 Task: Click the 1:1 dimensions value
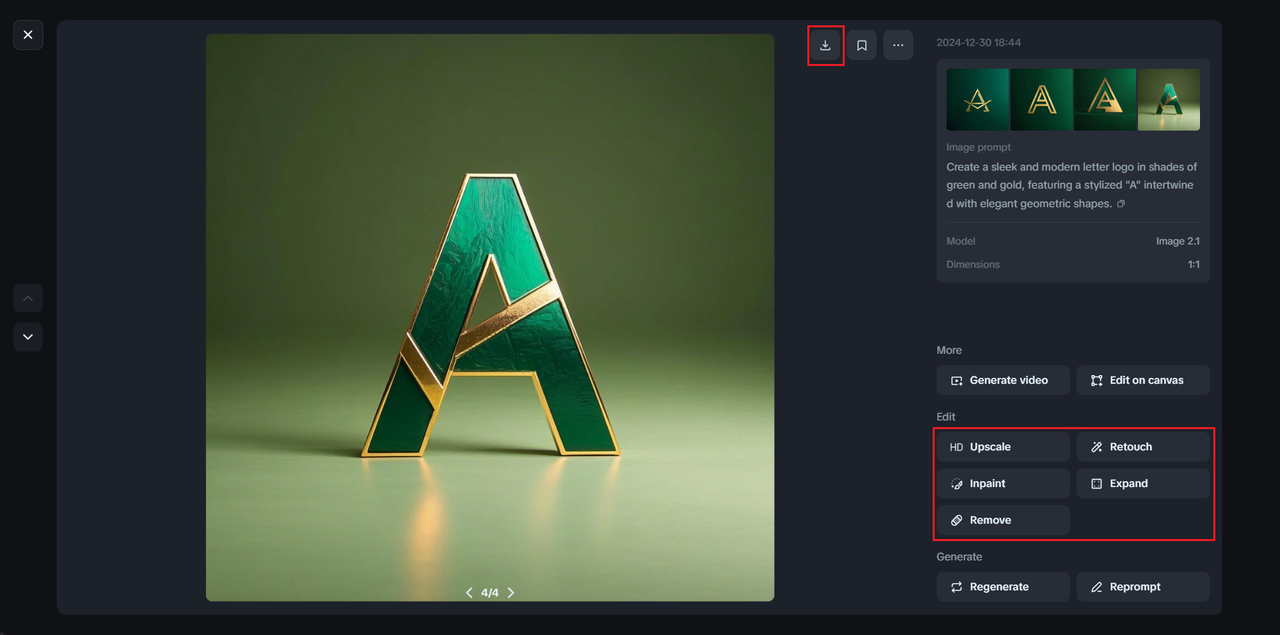tap(1194, 265)
